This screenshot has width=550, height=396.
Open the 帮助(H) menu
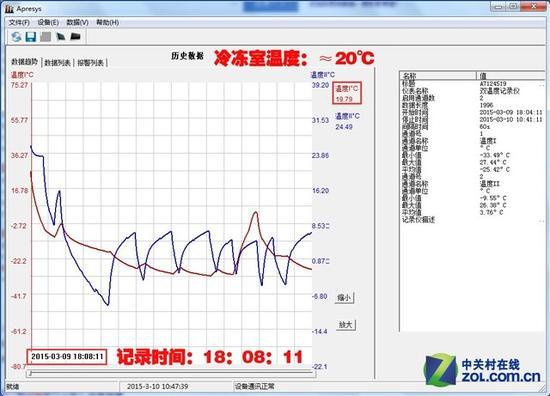click(107, 22)
